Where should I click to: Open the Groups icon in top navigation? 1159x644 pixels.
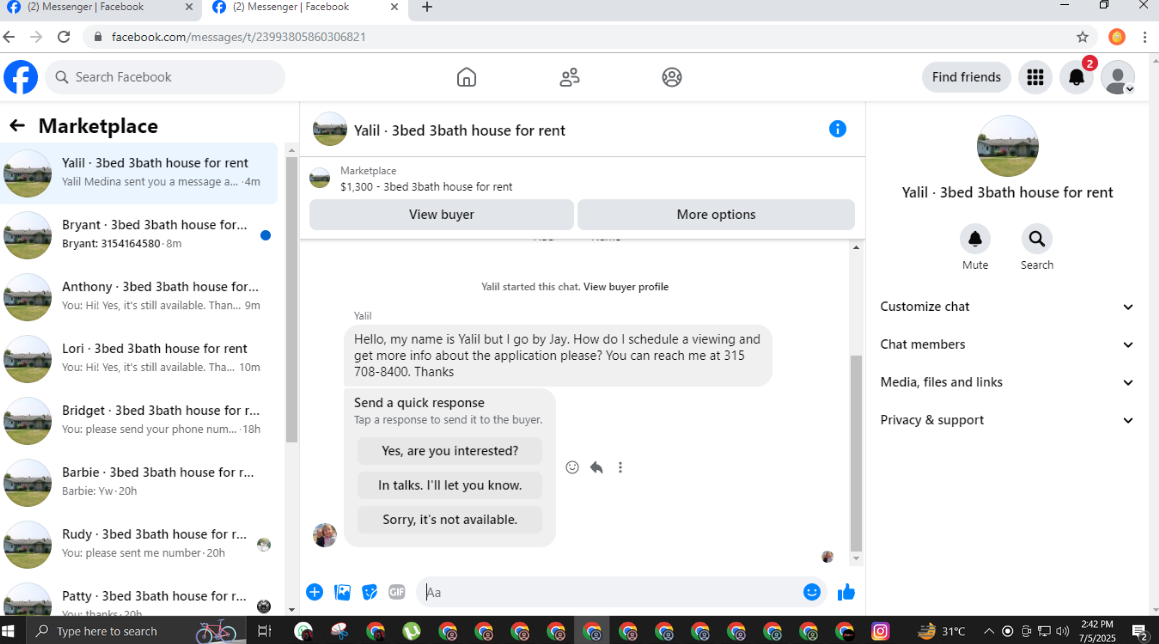(672, 77)
